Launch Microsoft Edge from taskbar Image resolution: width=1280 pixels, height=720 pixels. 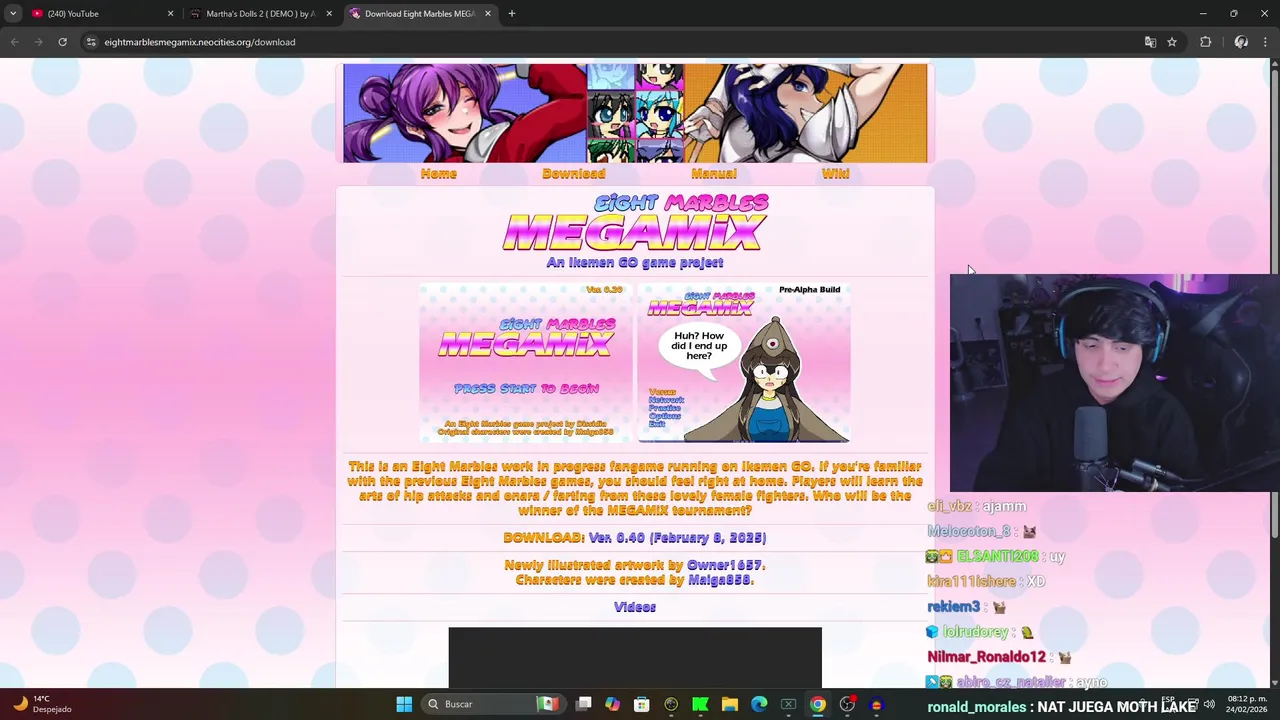point(759,704)
